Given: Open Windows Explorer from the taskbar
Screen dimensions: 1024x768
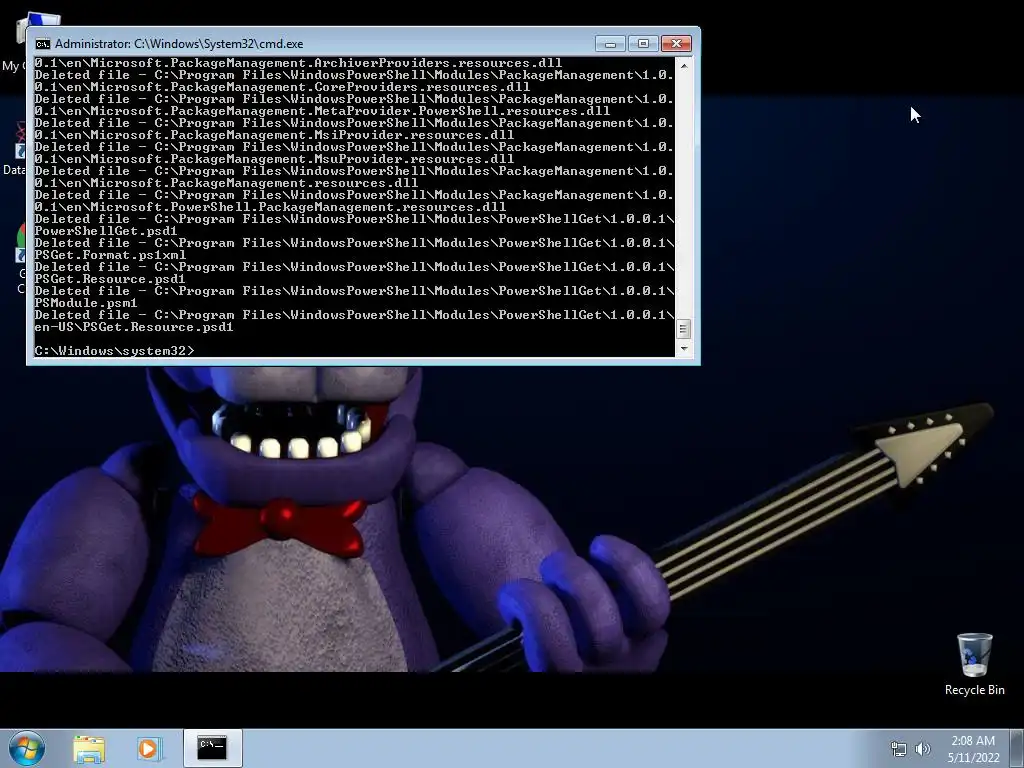Looking at the screenshot, I should pos(89,748).
